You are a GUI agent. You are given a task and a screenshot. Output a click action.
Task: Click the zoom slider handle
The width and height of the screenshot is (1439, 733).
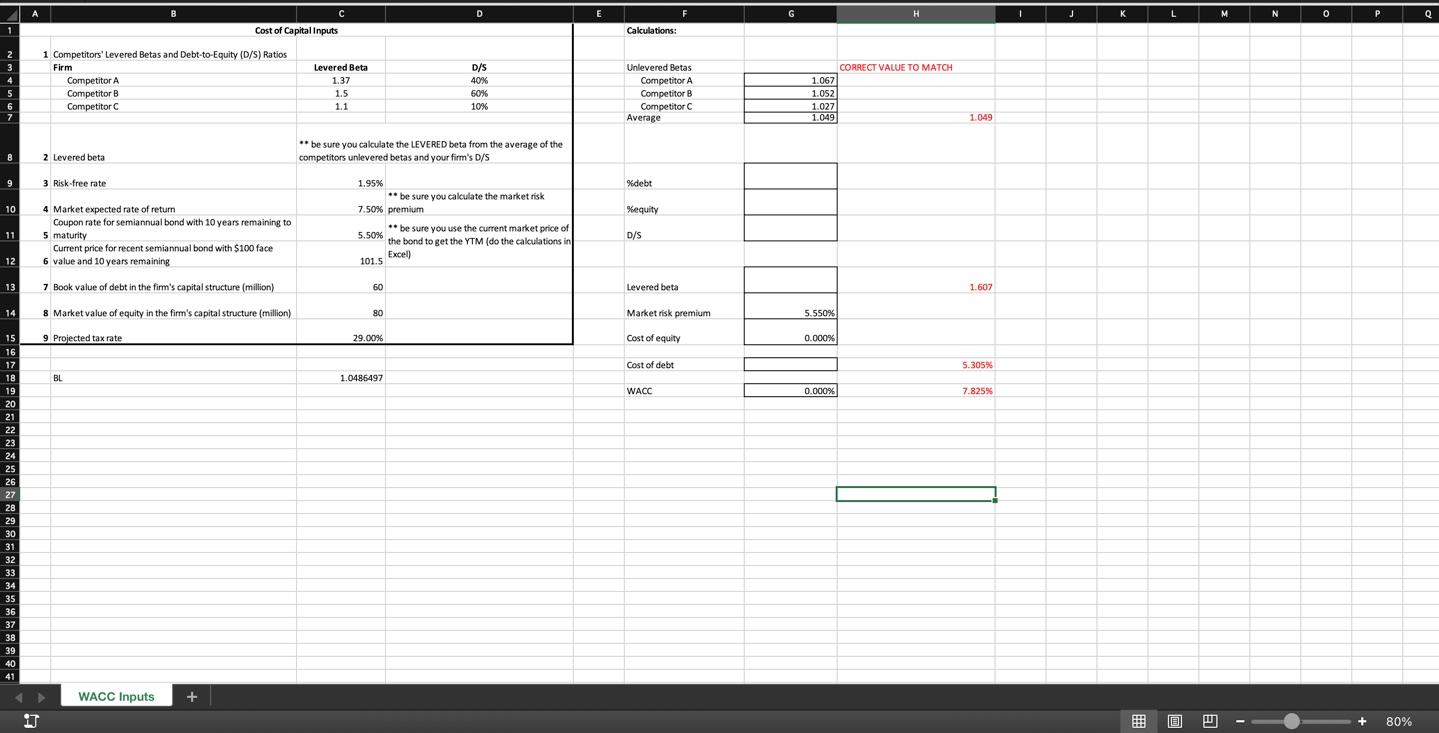click(x=1291, y=721)
